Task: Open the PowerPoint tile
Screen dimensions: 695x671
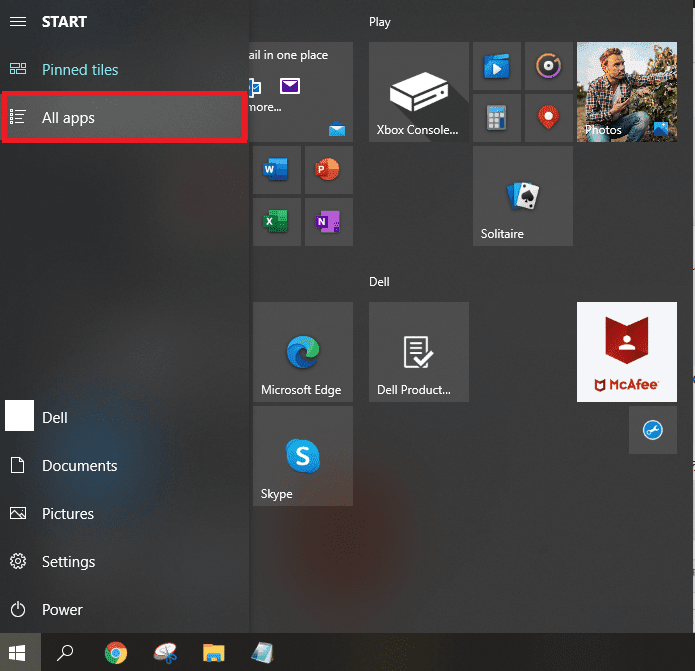Action: coord(329,170)
